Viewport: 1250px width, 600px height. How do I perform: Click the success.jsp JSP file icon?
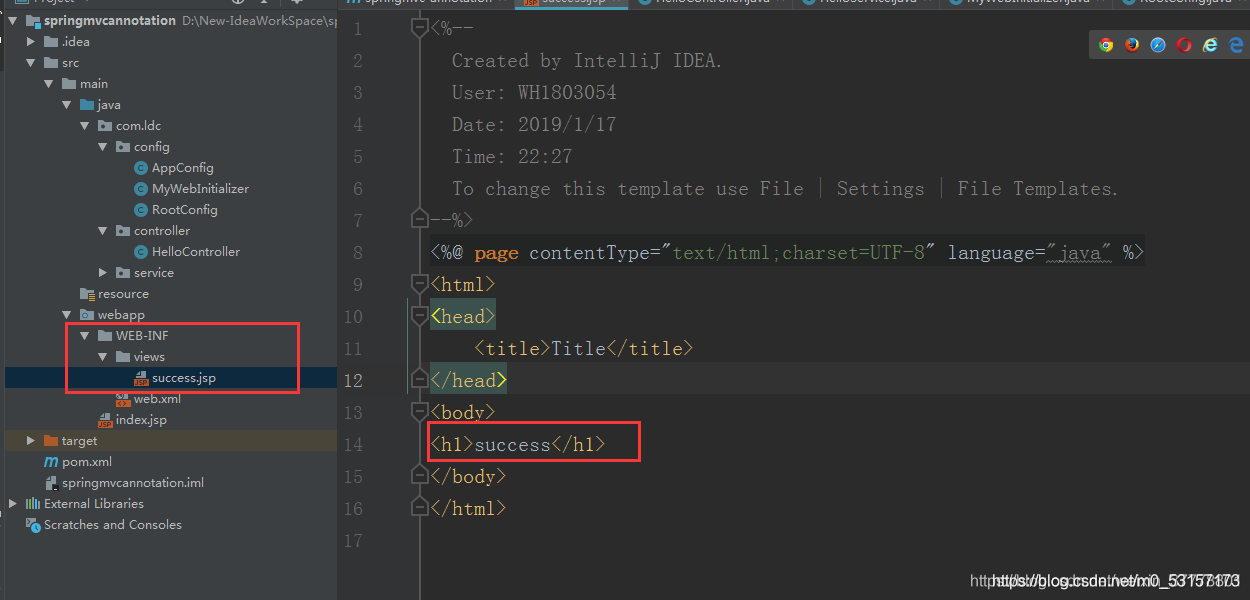tap(141, 378)
